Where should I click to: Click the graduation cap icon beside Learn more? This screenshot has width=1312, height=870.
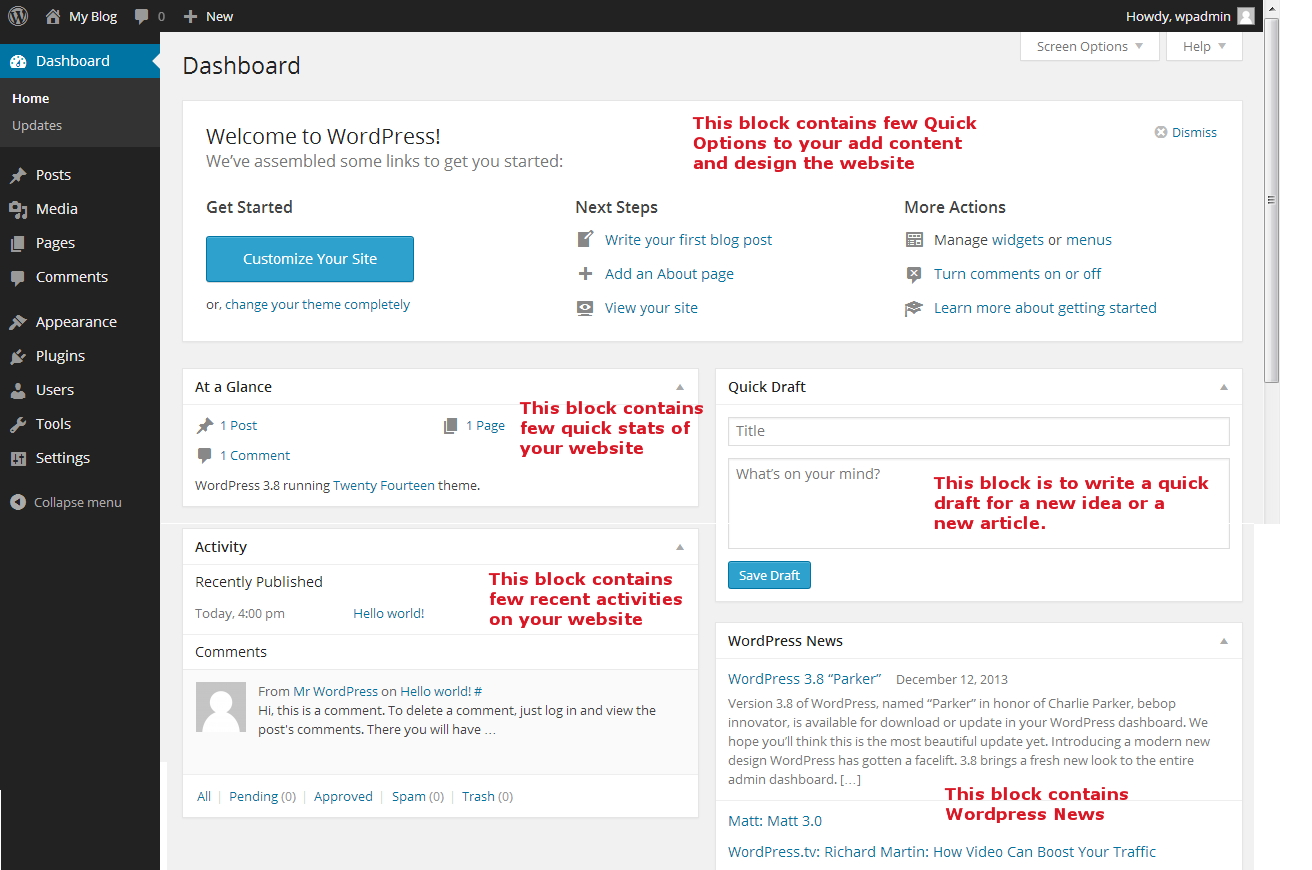pos(914,308)
